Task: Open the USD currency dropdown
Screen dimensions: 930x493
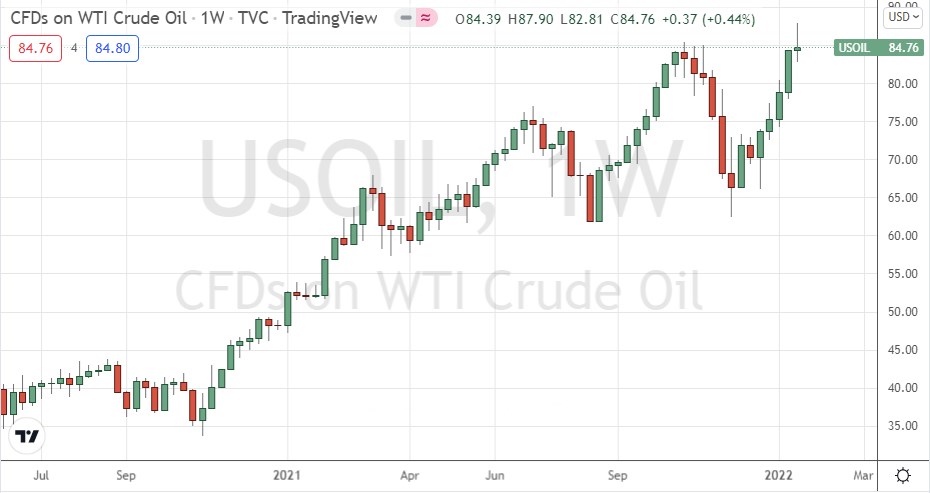Action: 901,16
